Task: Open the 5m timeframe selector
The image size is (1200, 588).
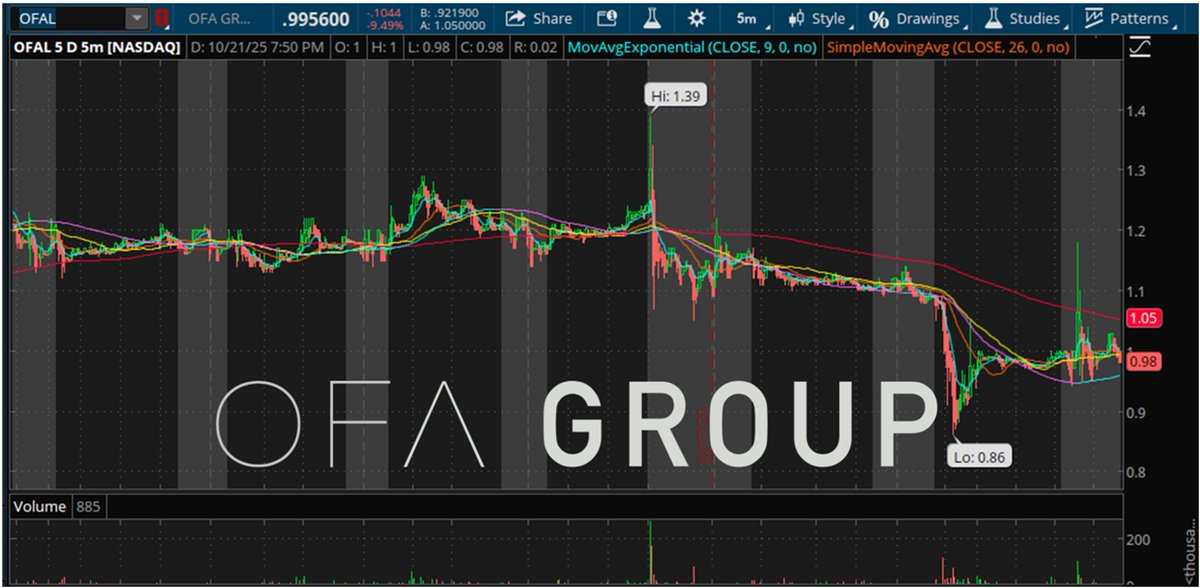Action: (748, 18)
